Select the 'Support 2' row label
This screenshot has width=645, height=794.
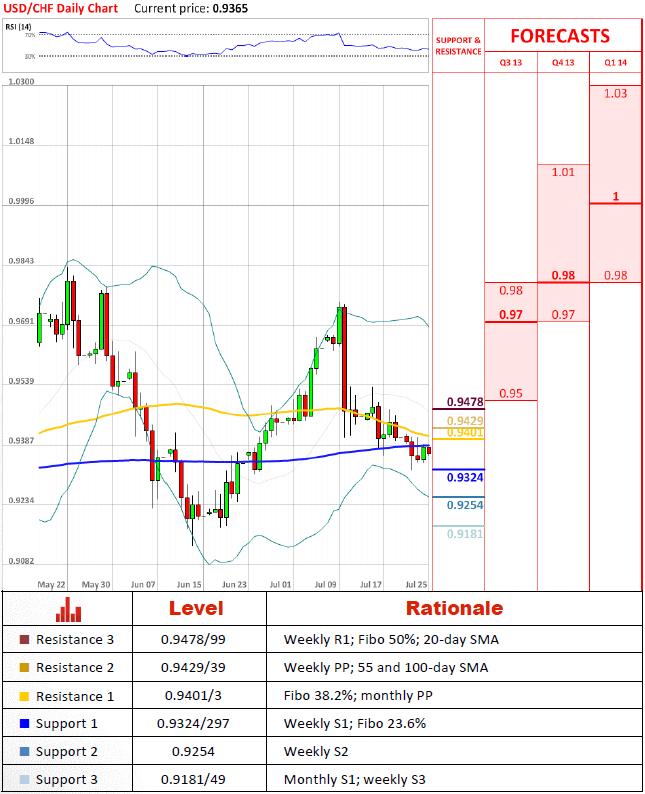click(x=67, y=752)
